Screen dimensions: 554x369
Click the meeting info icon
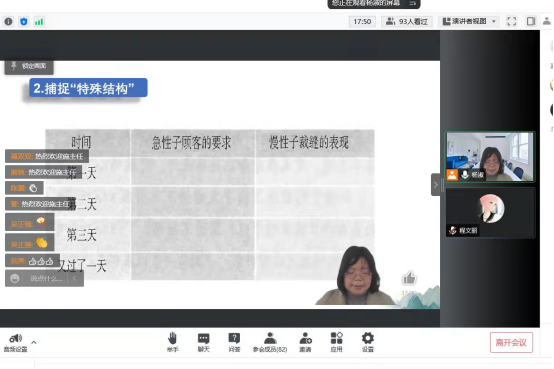point(8,22)
